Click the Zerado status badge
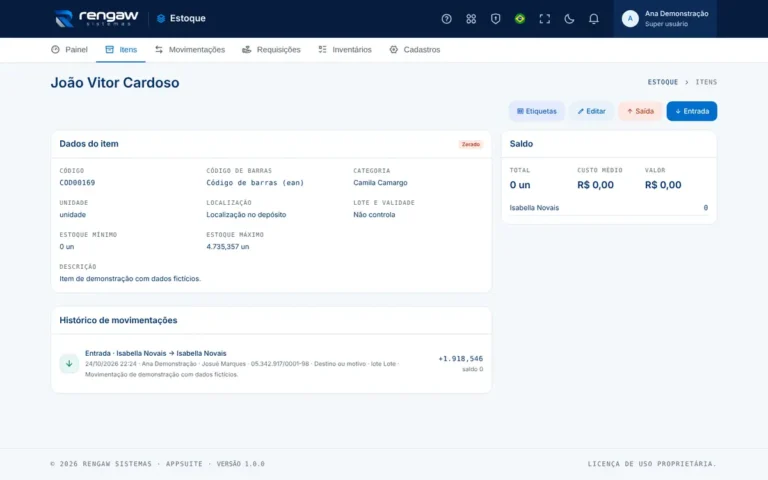Screen dimensions: 768x480 click(471, 144)
